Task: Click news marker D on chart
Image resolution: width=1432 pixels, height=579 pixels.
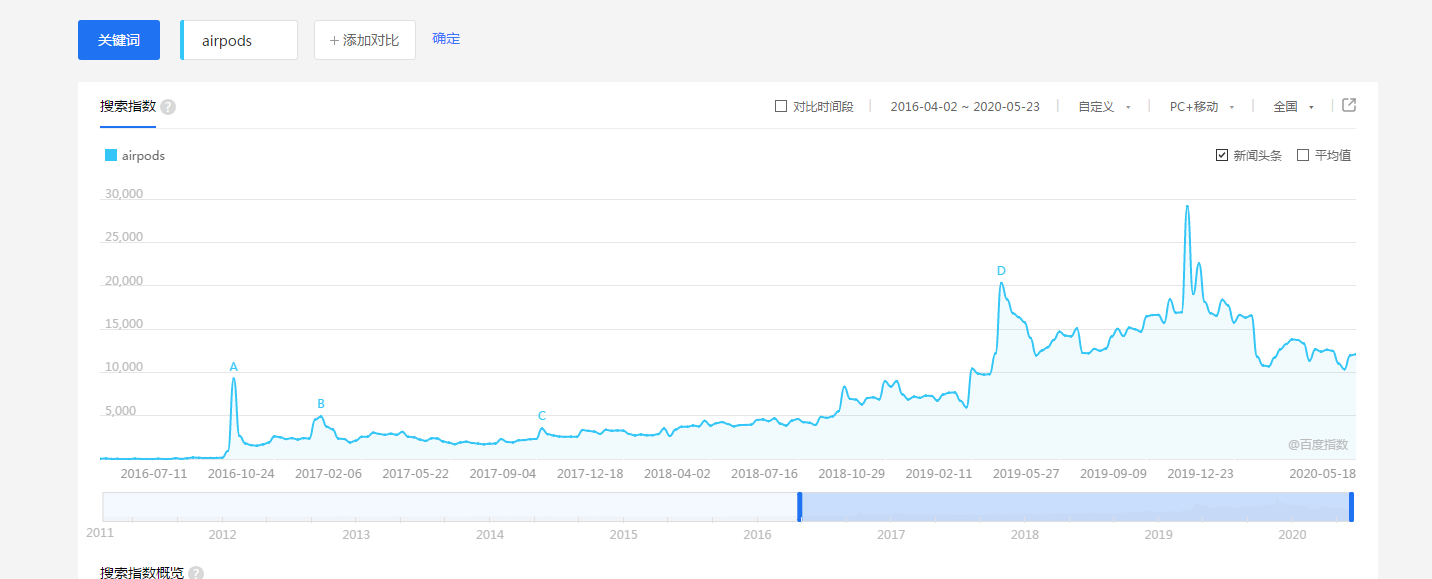Action: click(x=1001, y=271)
